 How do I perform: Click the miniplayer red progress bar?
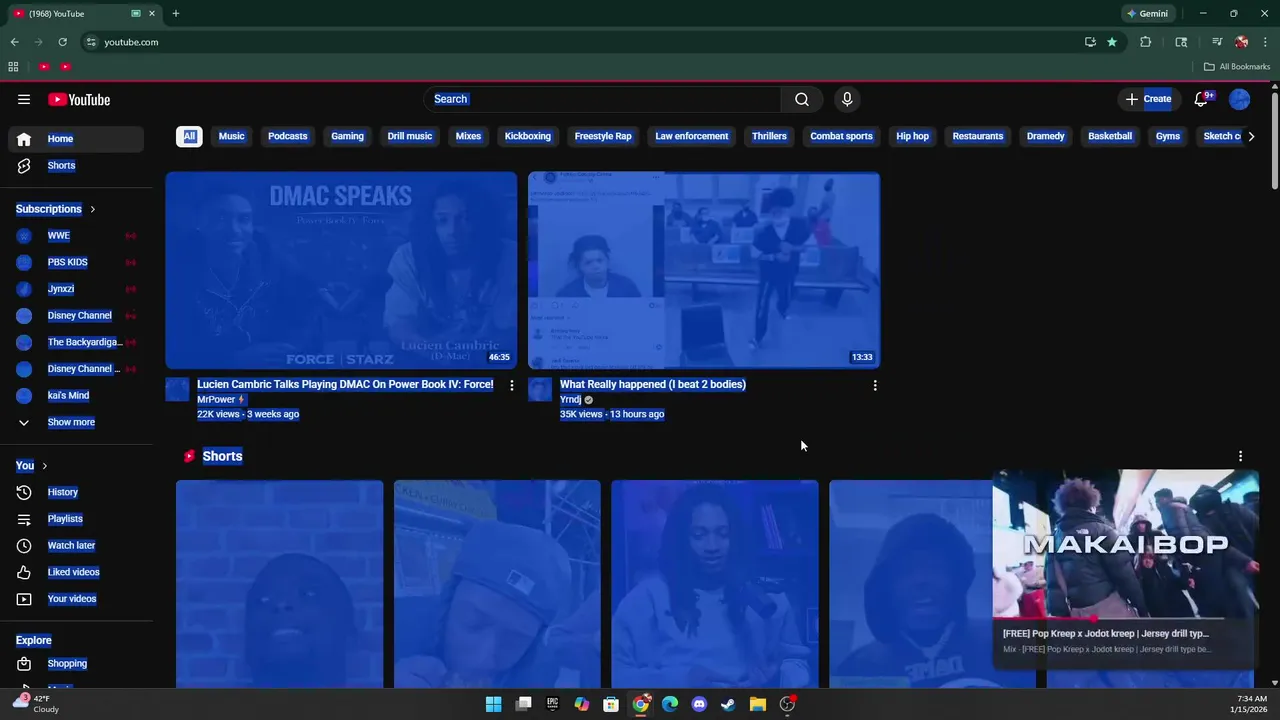(x=1125, y=619)
